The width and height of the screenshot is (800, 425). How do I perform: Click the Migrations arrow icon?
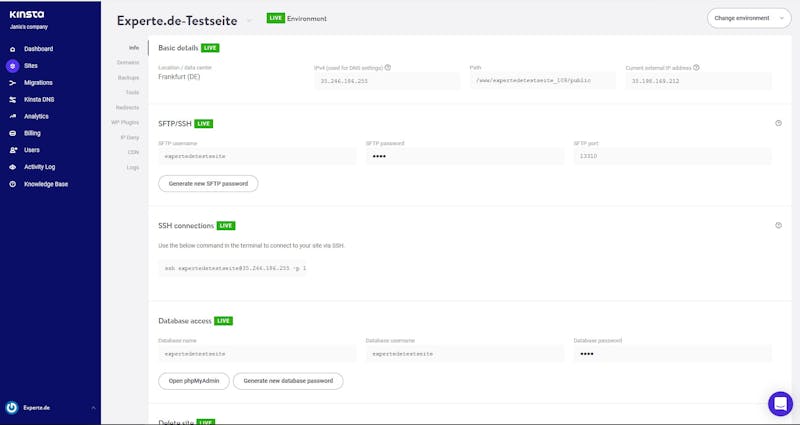click(x=13, y=83)
